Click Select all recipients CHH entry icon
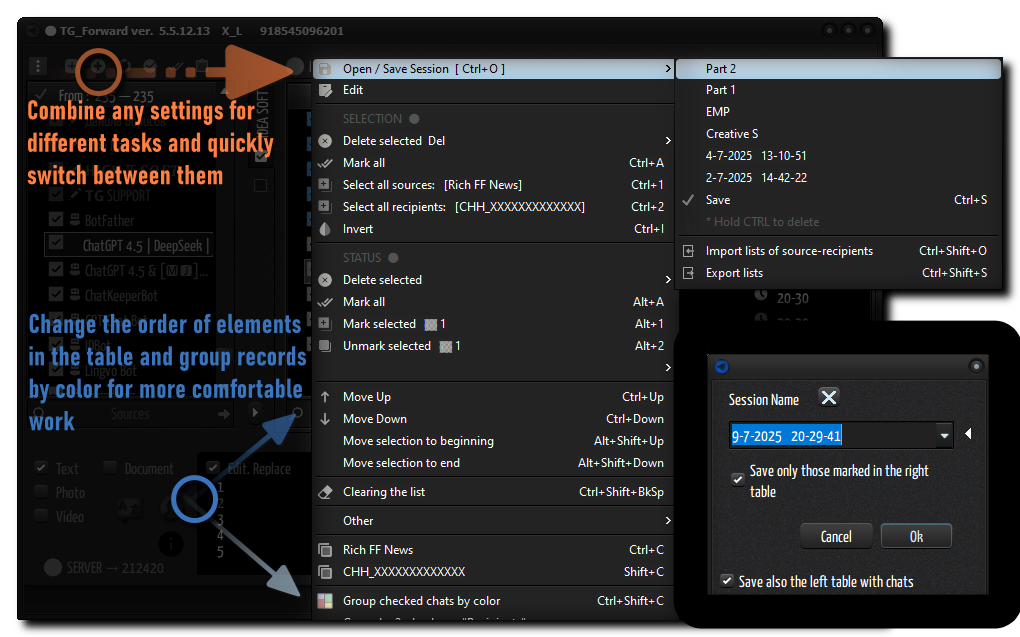The image size is (1020, 637). 324,207
